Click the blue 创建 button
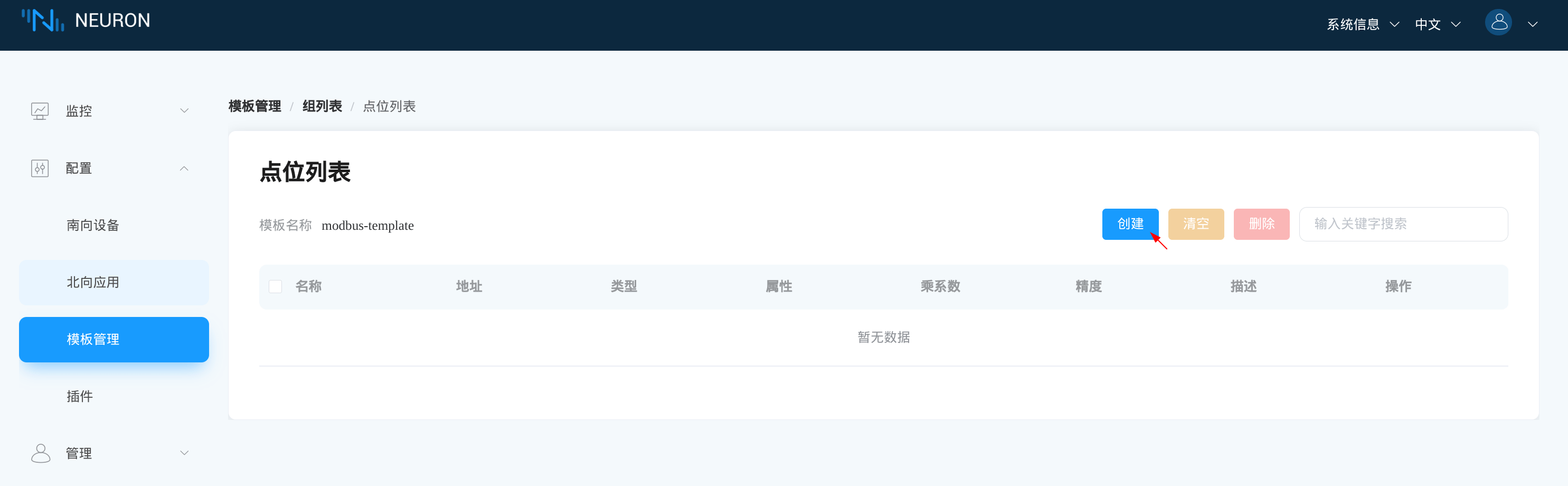 1130,224
